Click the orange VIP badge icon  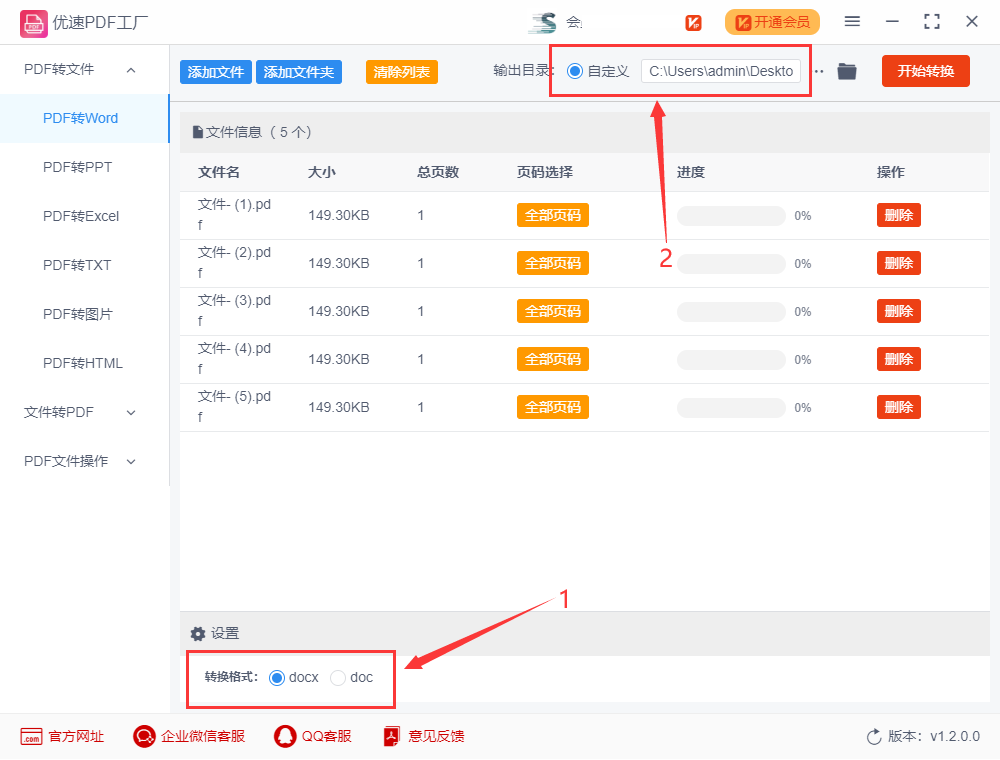693,23
